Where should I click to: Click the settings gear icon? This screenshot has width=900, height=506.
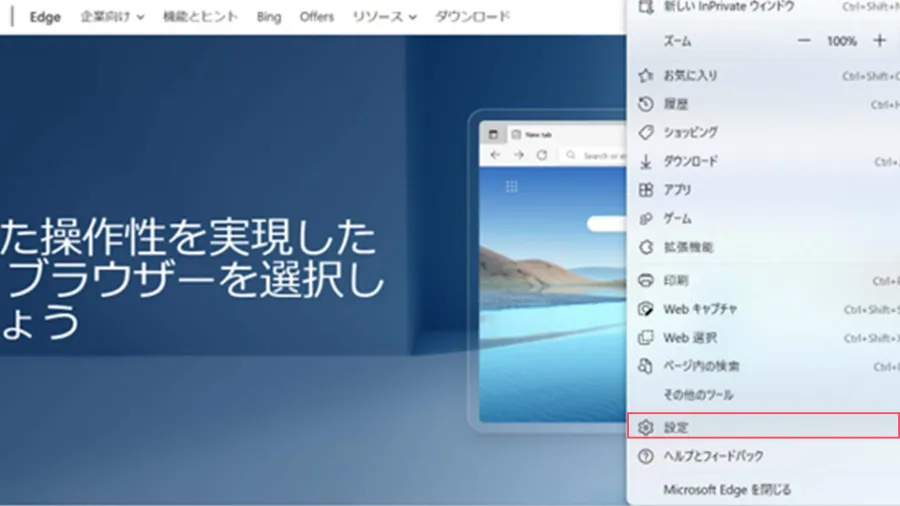(x=646, y=427)
